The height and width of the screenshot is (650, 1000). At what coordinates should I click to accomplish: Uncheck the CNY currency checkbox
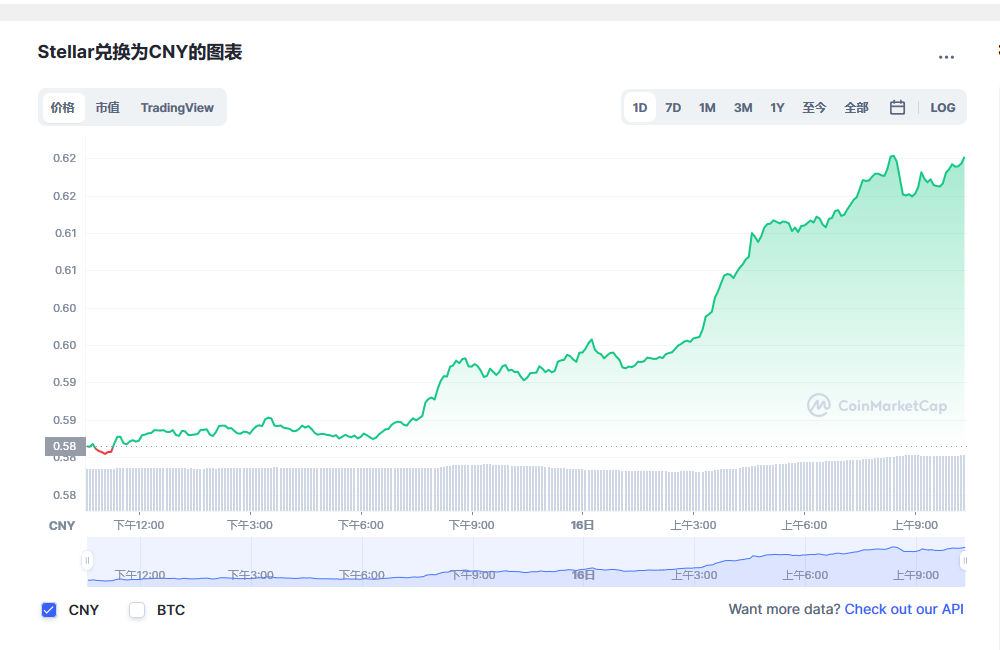(49, 610)
